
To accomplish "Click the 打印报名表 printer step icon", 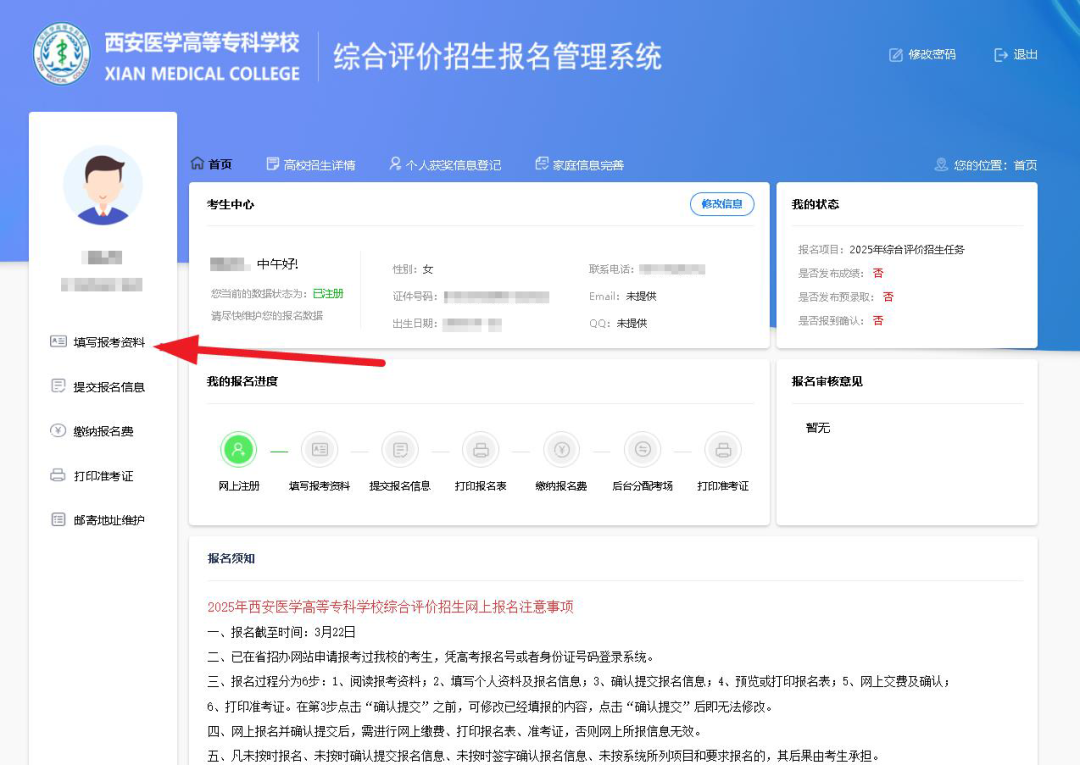I will click(481, 450).
